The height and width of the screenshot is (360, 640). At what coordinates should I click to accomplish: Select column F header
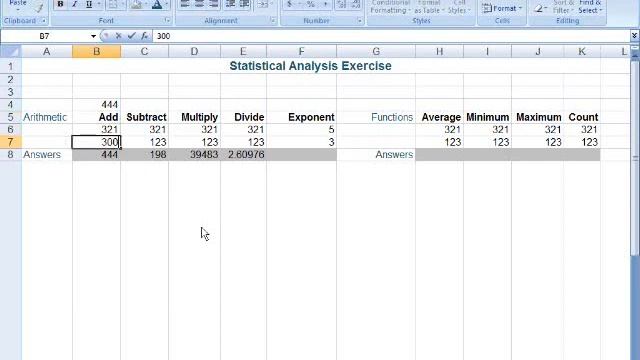301,51
